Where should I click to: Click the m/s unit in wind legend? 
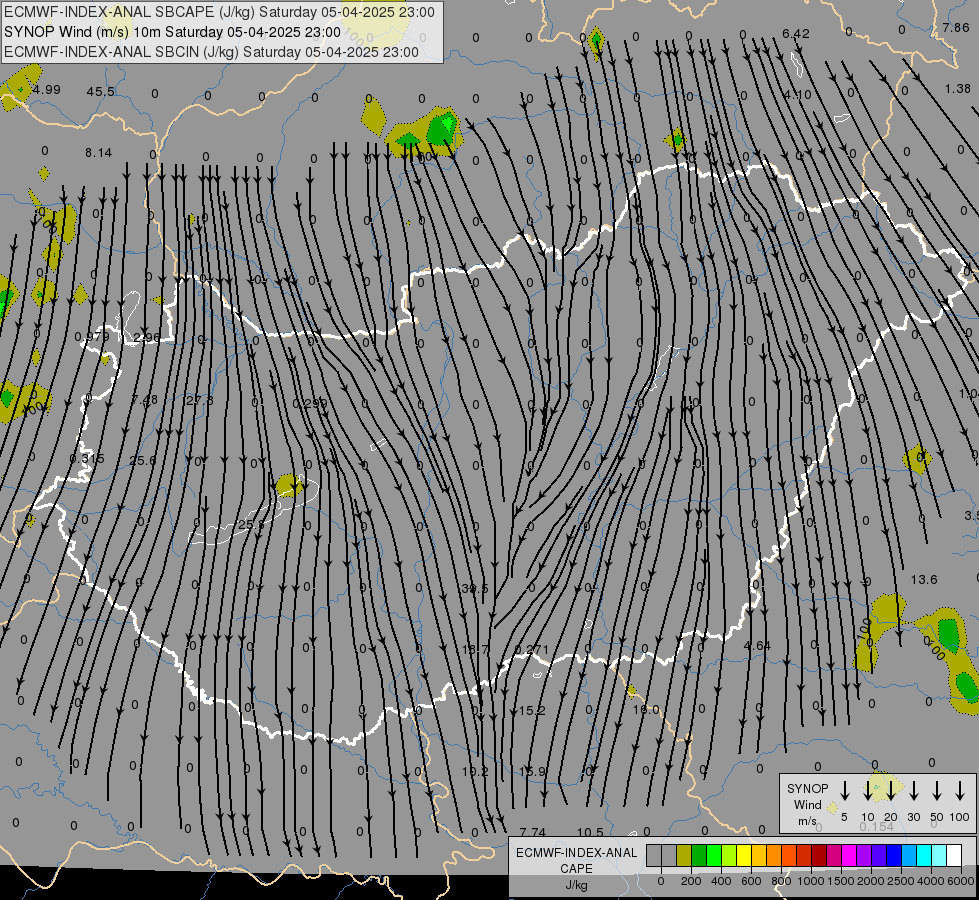(x=807, y=821)
